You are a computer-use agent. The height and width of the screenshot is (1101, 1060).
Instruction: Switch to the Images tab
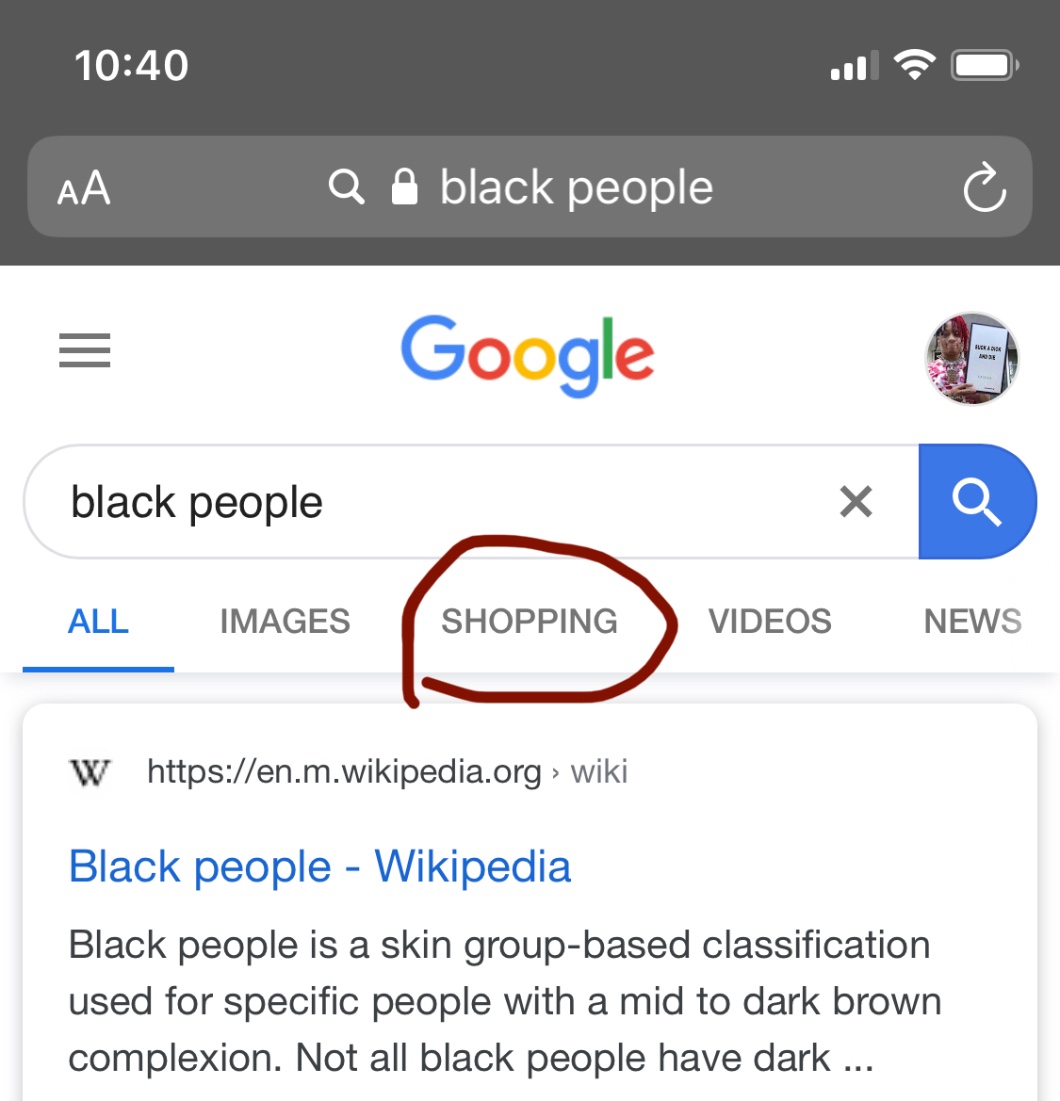point(285,621)
